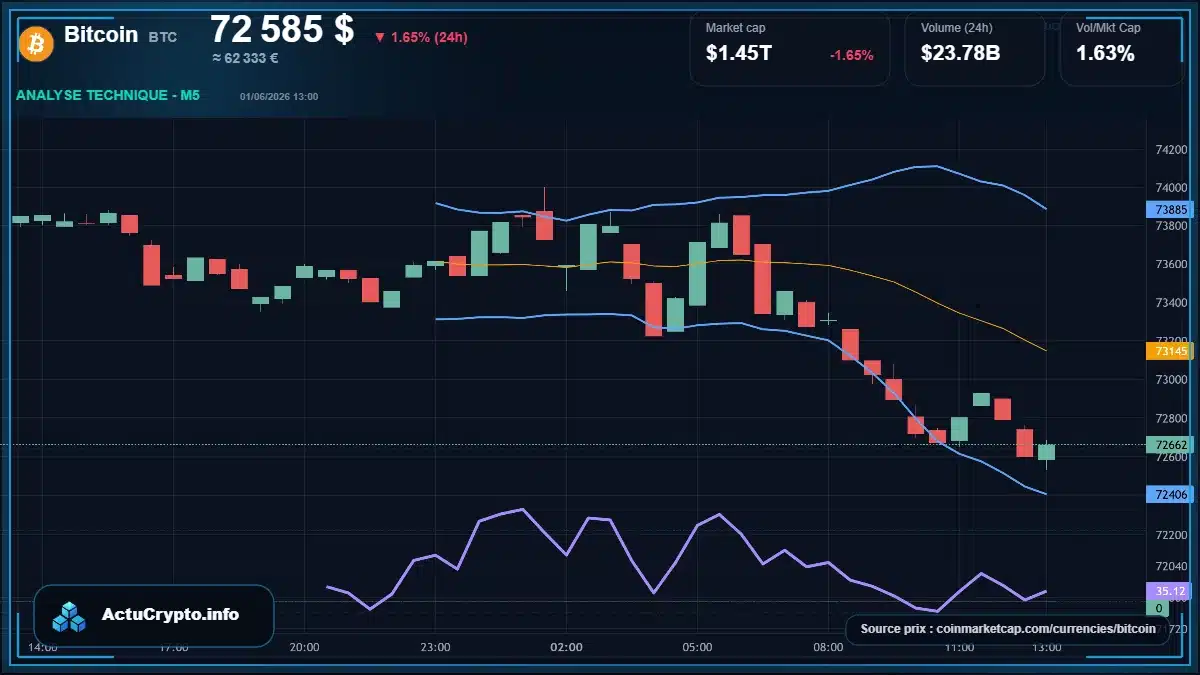1200x675 pixels.
Task: Click the purple 35.12 oscillator value tag
Action: pyautogui.click(x=1170, y=591)
